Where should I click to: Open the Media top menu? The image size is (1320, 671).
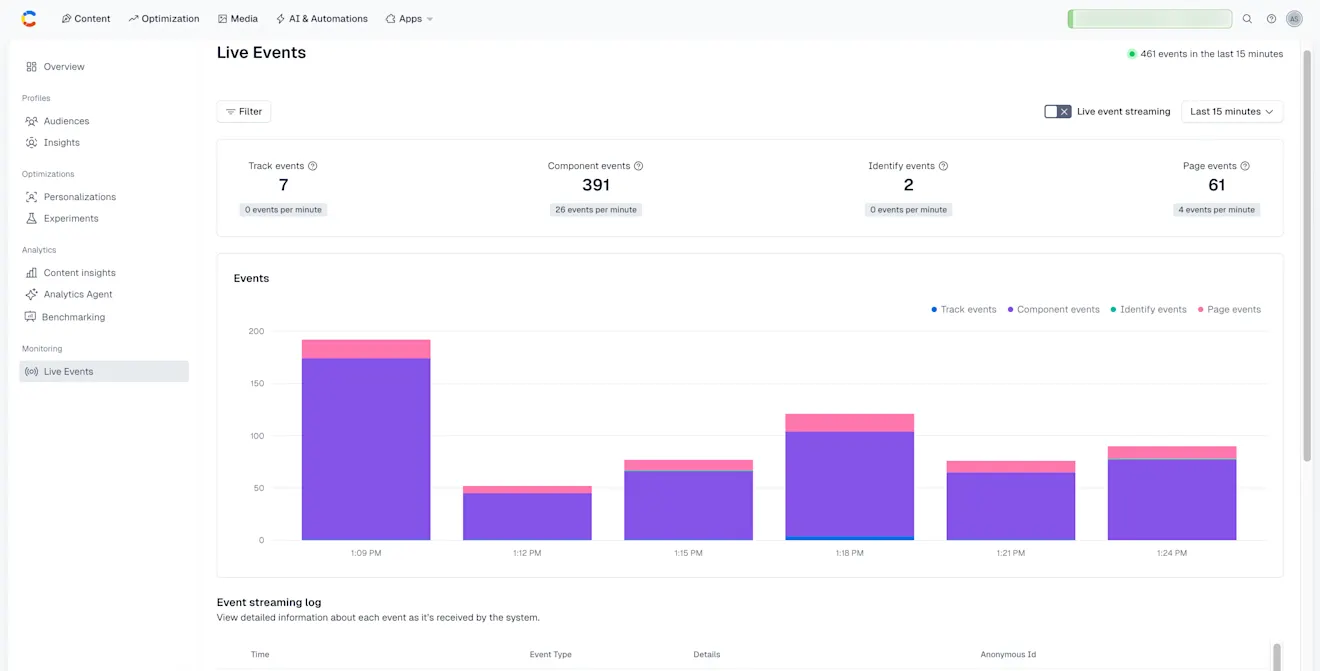(x=238, y=19)
